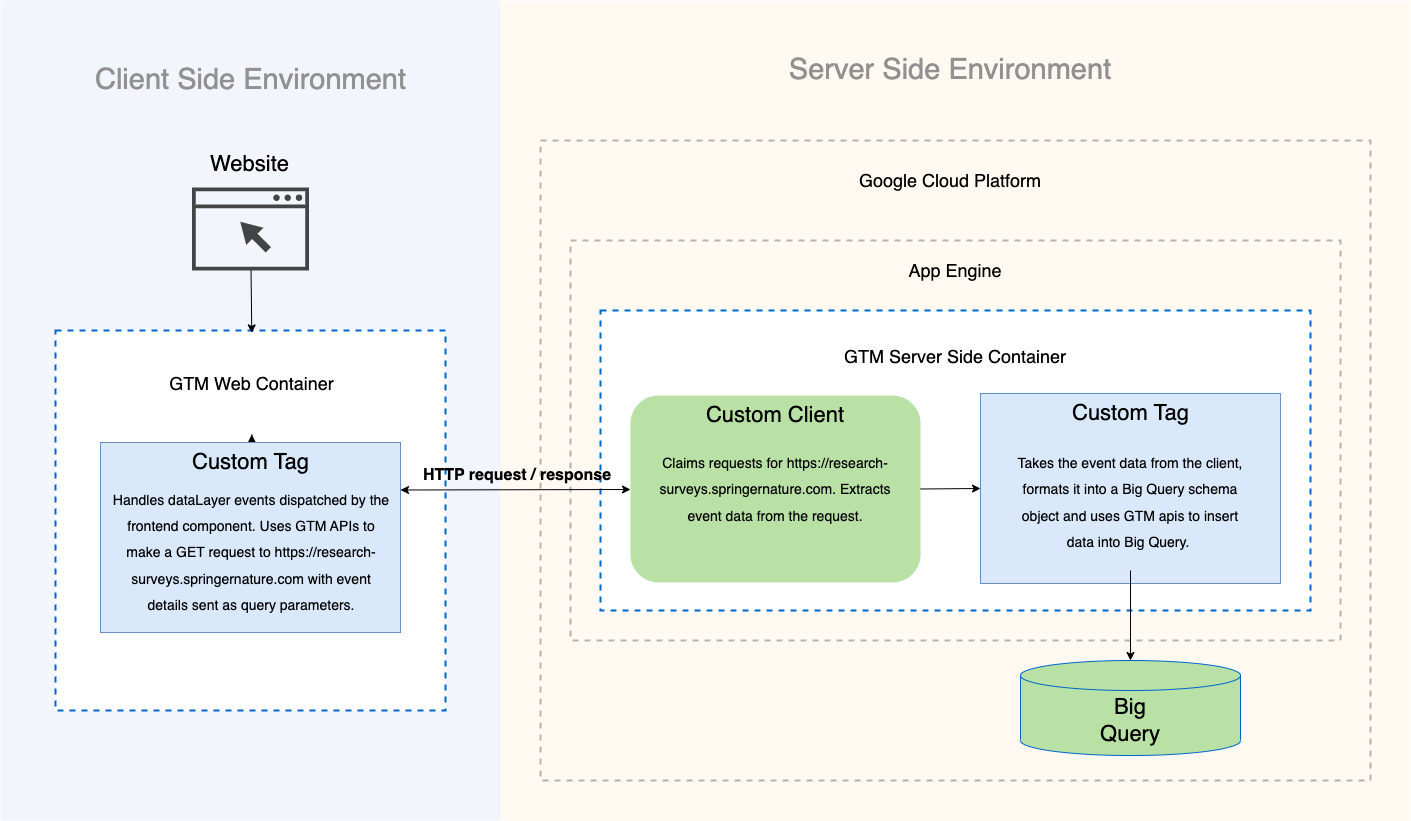Click the 'Handles dataLayer events' description text
Image resolution: width=1411 pixels, height=821 pixels.
(251, 552)
